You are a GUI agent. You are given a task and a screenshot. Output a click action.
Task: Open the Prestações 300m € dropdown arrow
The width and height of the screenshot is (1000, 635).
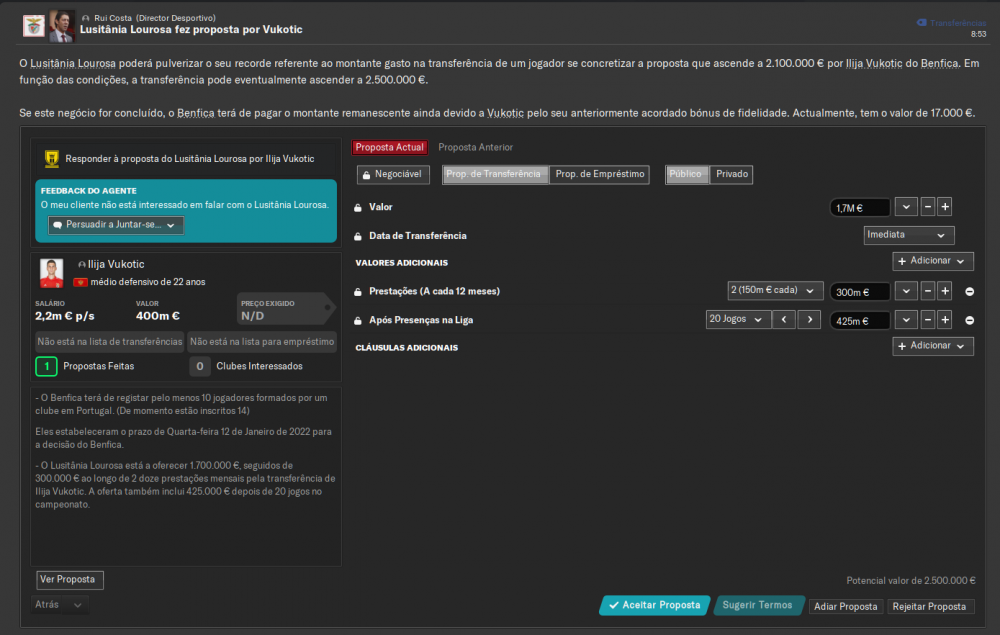(x=906, y=291)
